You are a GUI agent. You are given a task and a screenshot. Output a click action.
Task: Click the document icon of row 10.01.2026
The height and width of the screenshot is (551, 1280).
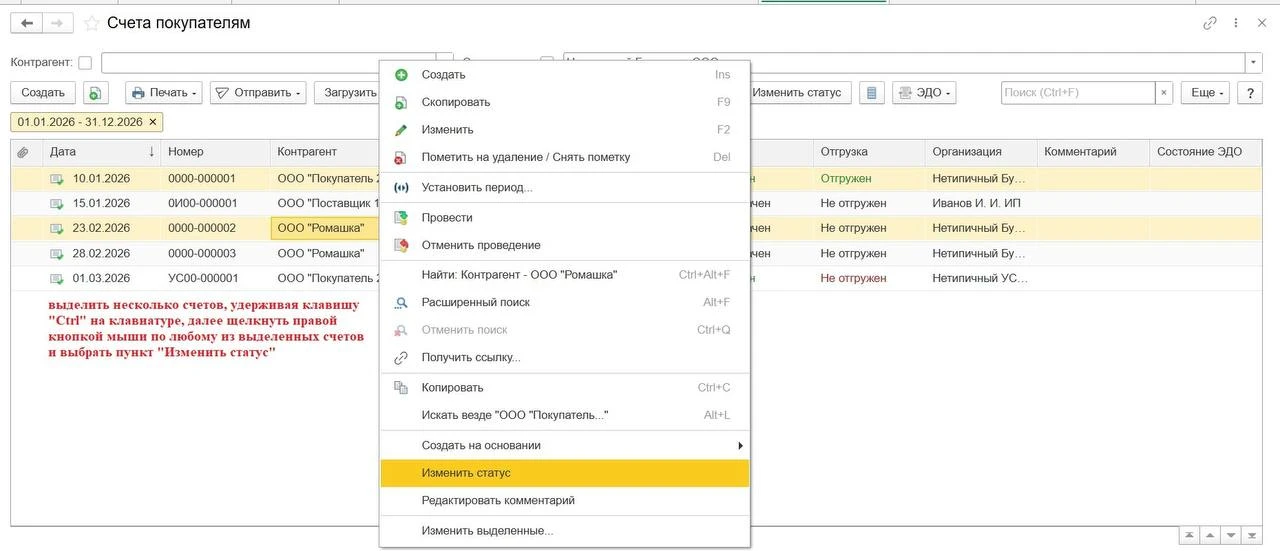click(57, 179)
